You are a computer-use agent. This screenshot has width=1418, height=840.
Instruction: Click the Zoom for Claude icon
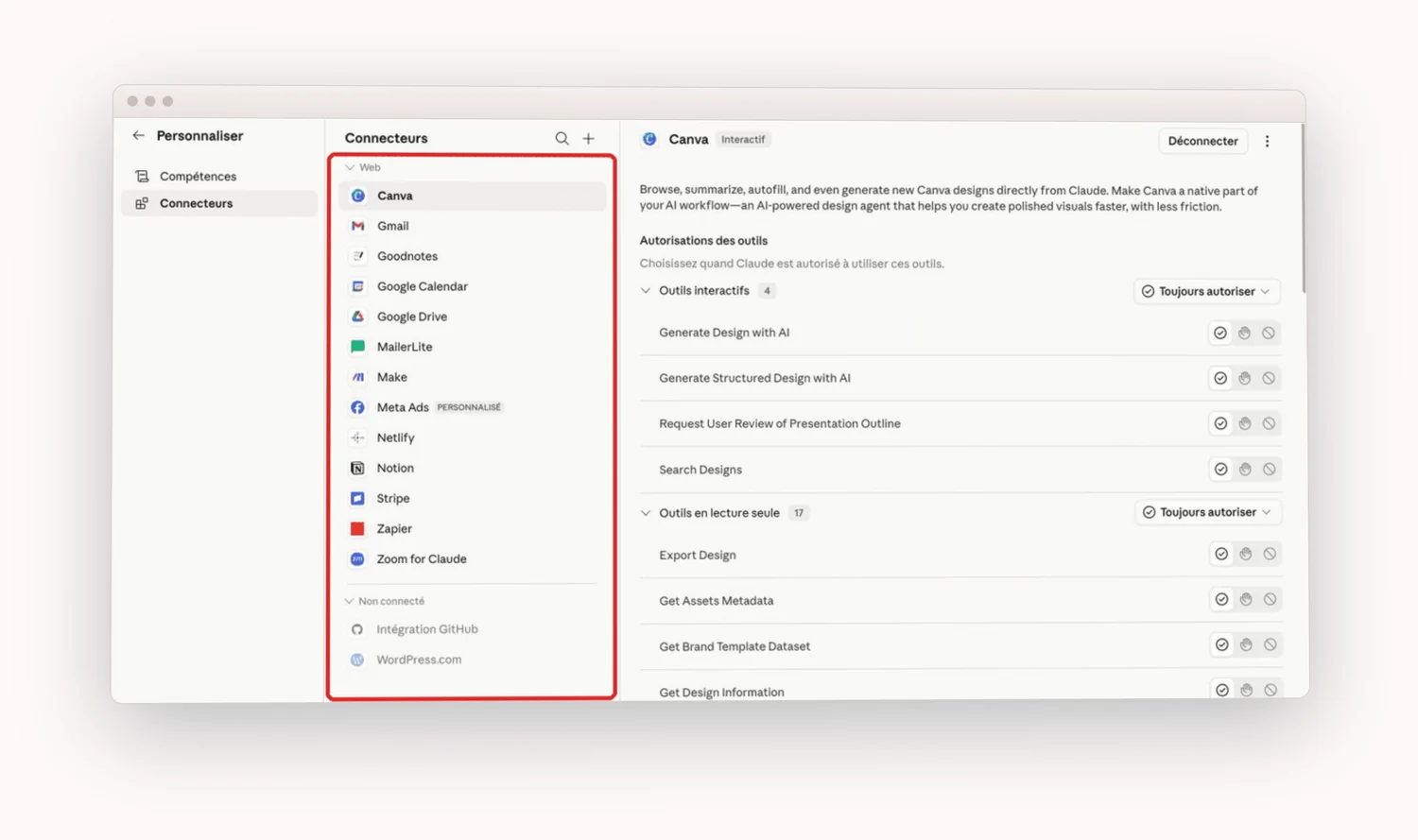[x=357, y=558]
